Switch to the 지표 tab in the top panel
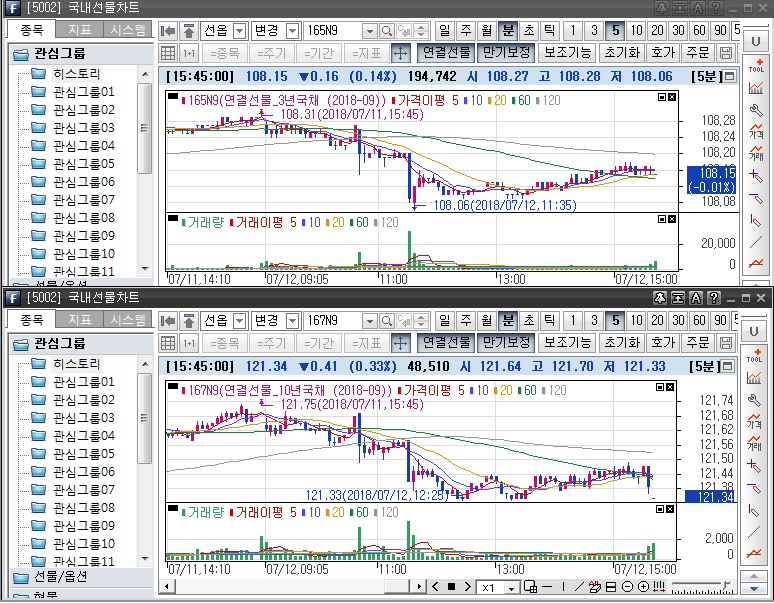774x604 pixels. [x=79, y=30]
